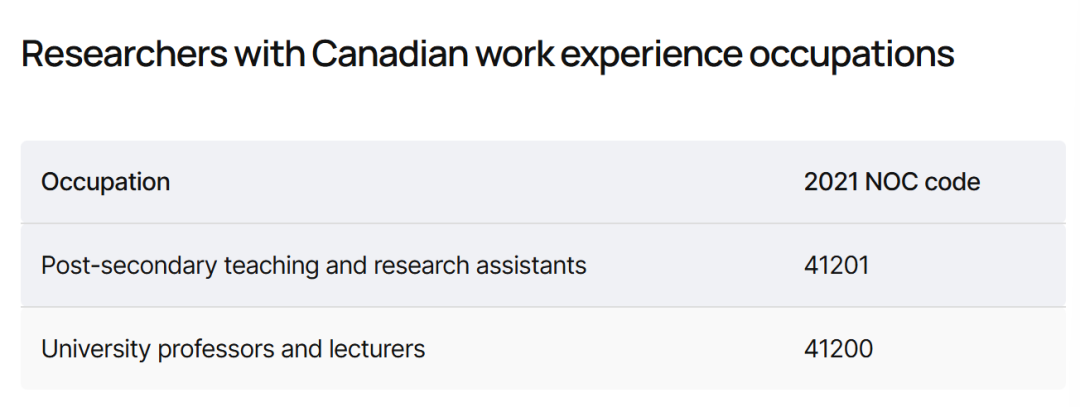Image resolution: width=1080 pixels, height=407 pixels.
Task: Click the 'Researchers with Canadian work experience occupations' heading
Action: pyautogui.click(x=487, y=54)
